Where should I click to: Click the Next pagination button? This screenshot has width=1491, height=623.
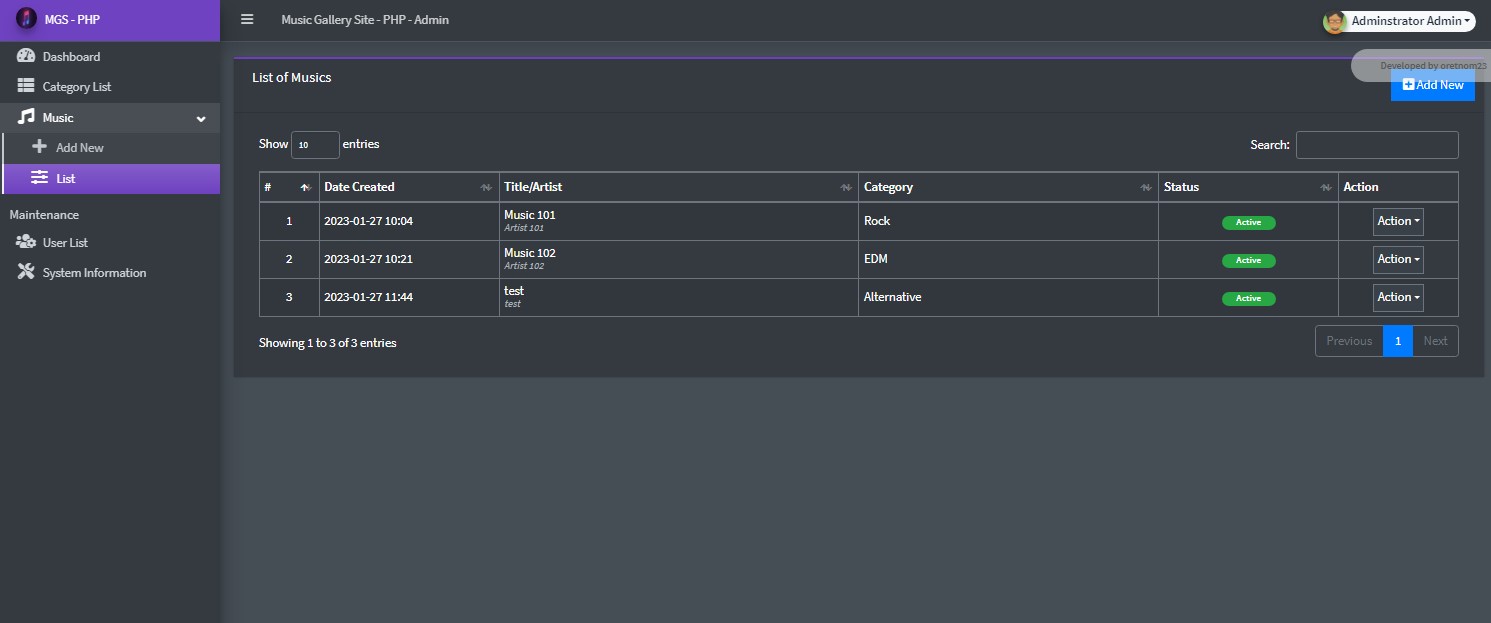[x=1435, y=341]
